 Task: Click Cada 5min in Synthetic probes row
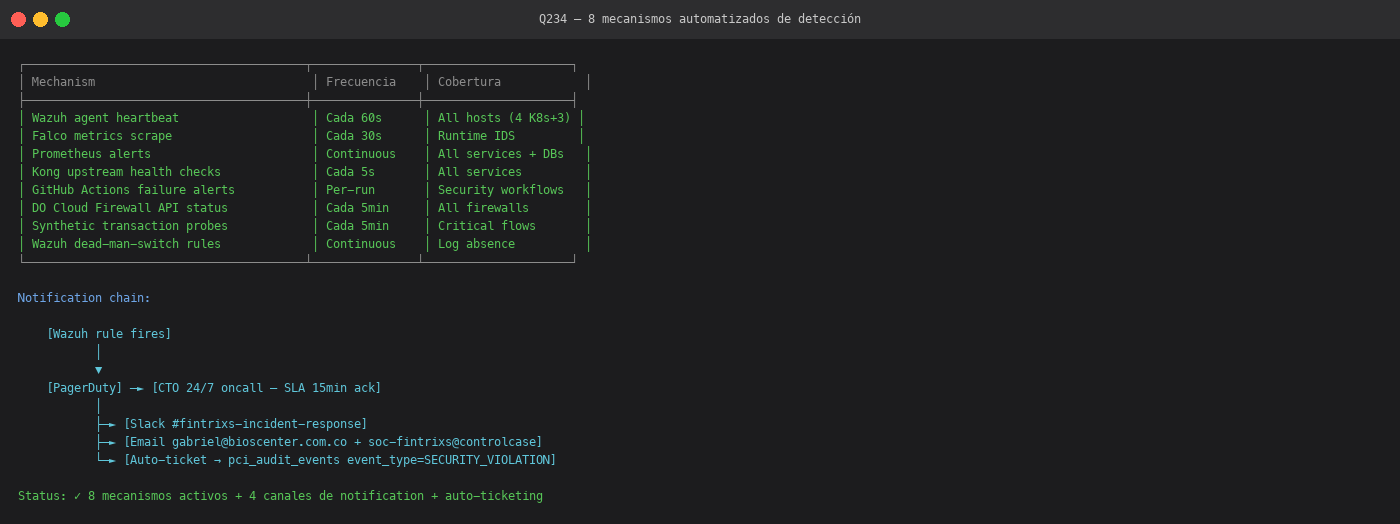click(x=357, y=226)
